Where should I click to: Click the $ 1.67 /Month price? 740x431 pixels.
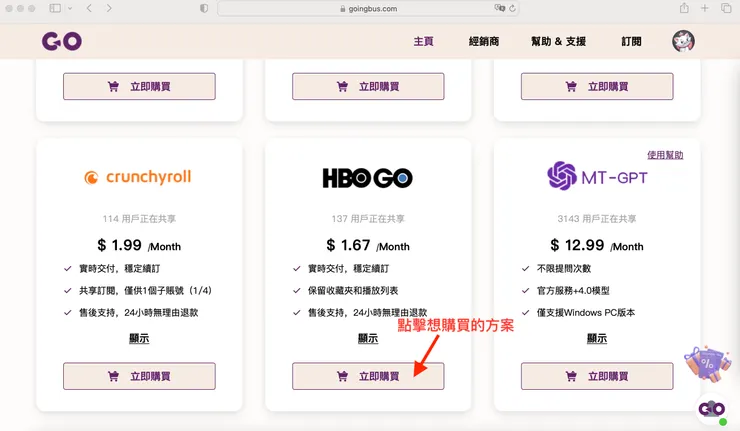point(368,245)
